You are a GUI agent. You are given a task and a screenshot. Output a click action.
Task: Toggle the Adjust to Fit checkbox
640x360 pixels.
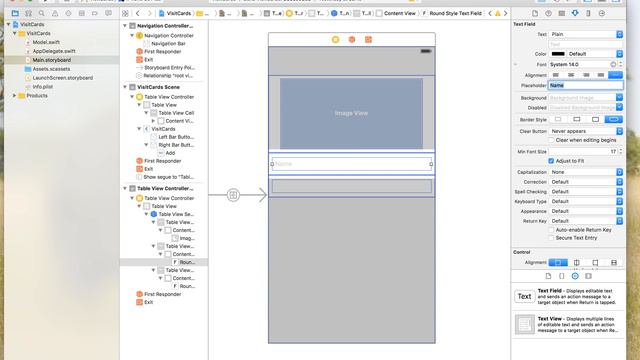(551, 161)
